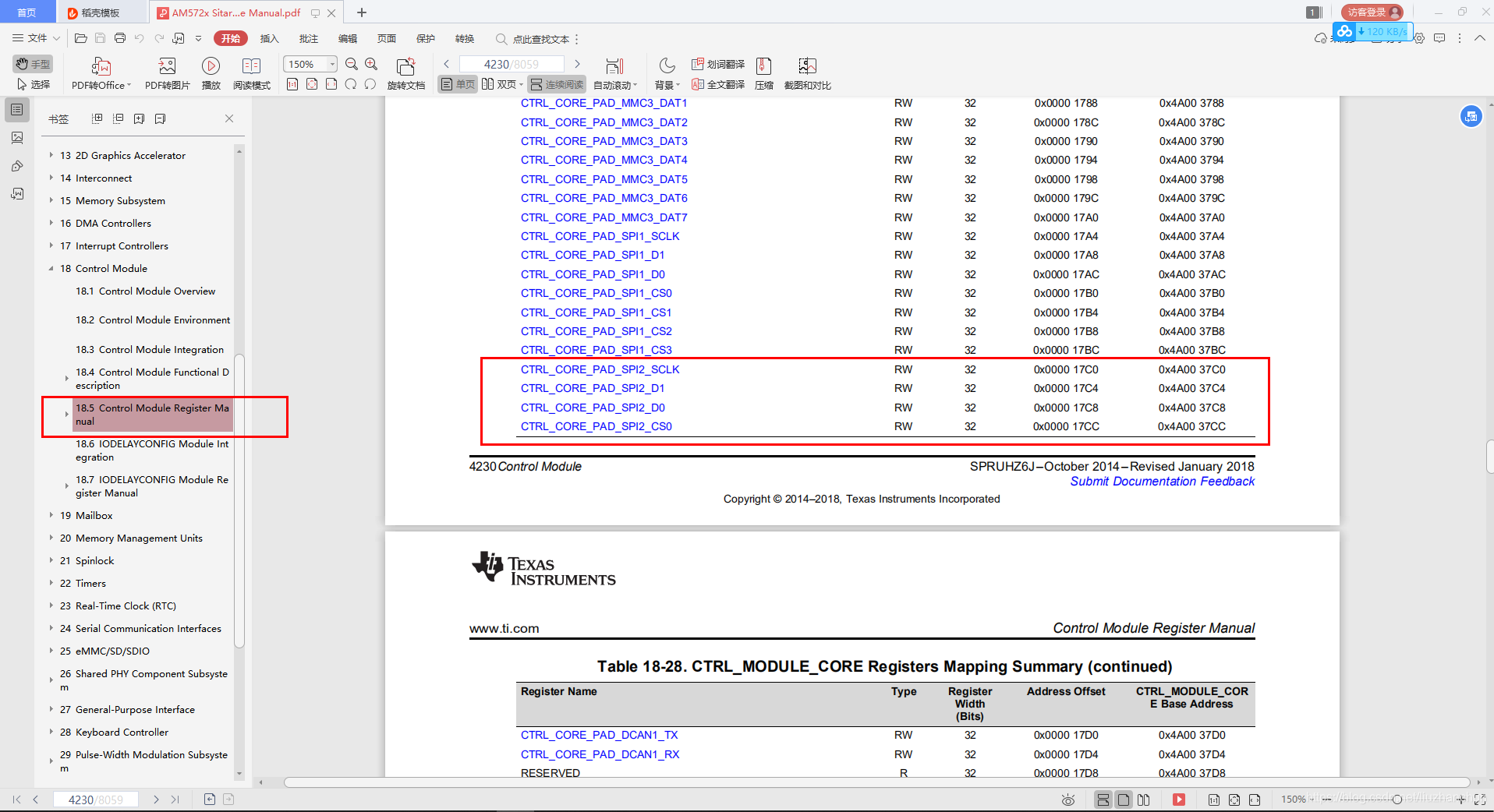Image resolution: width=1494 pixels, height=812 pixels.
Task: Click the horizontal scrollbar under the document
Action: (877, 782)
